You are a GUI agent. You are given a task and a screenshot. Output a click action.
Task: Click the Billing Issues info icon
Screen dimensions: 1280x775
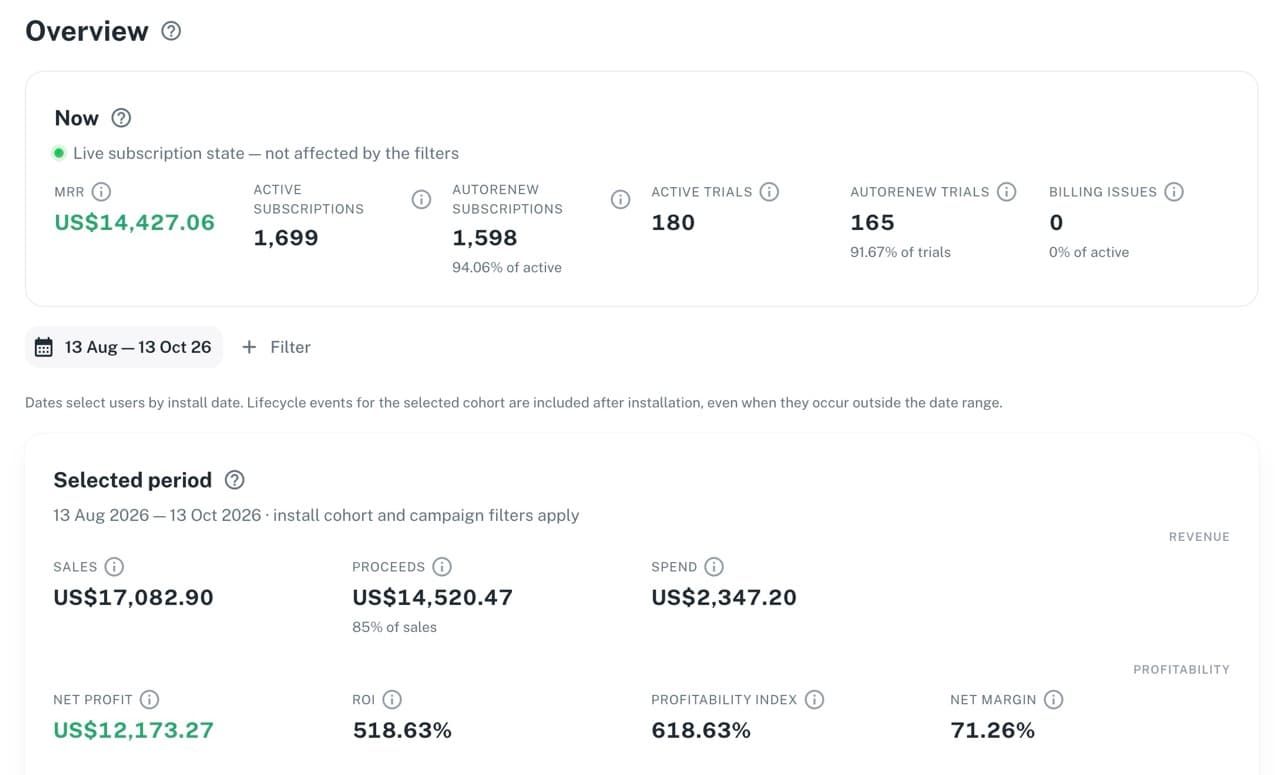[x=1174, y=191]
